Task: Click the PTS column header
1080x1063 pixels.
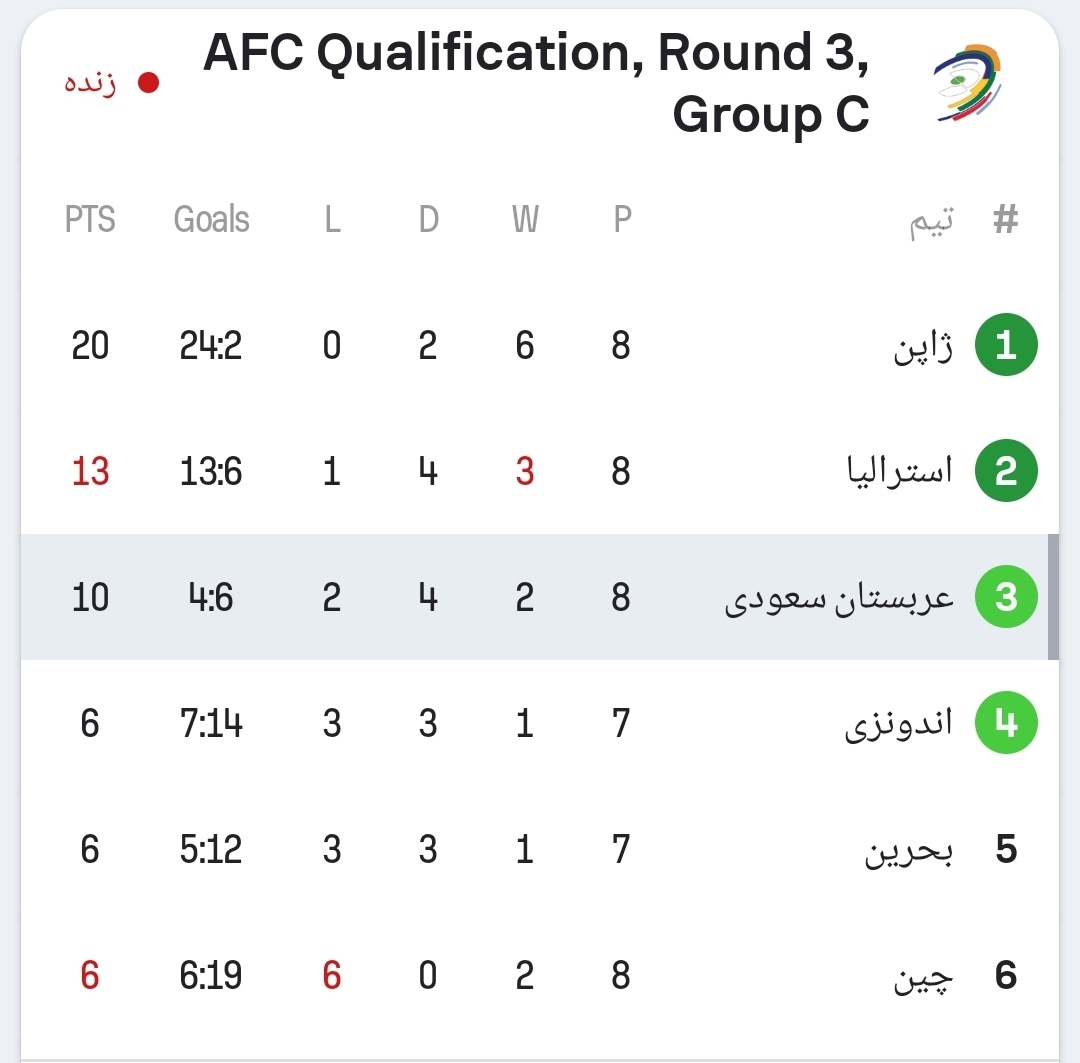Action: pos(90,220)
